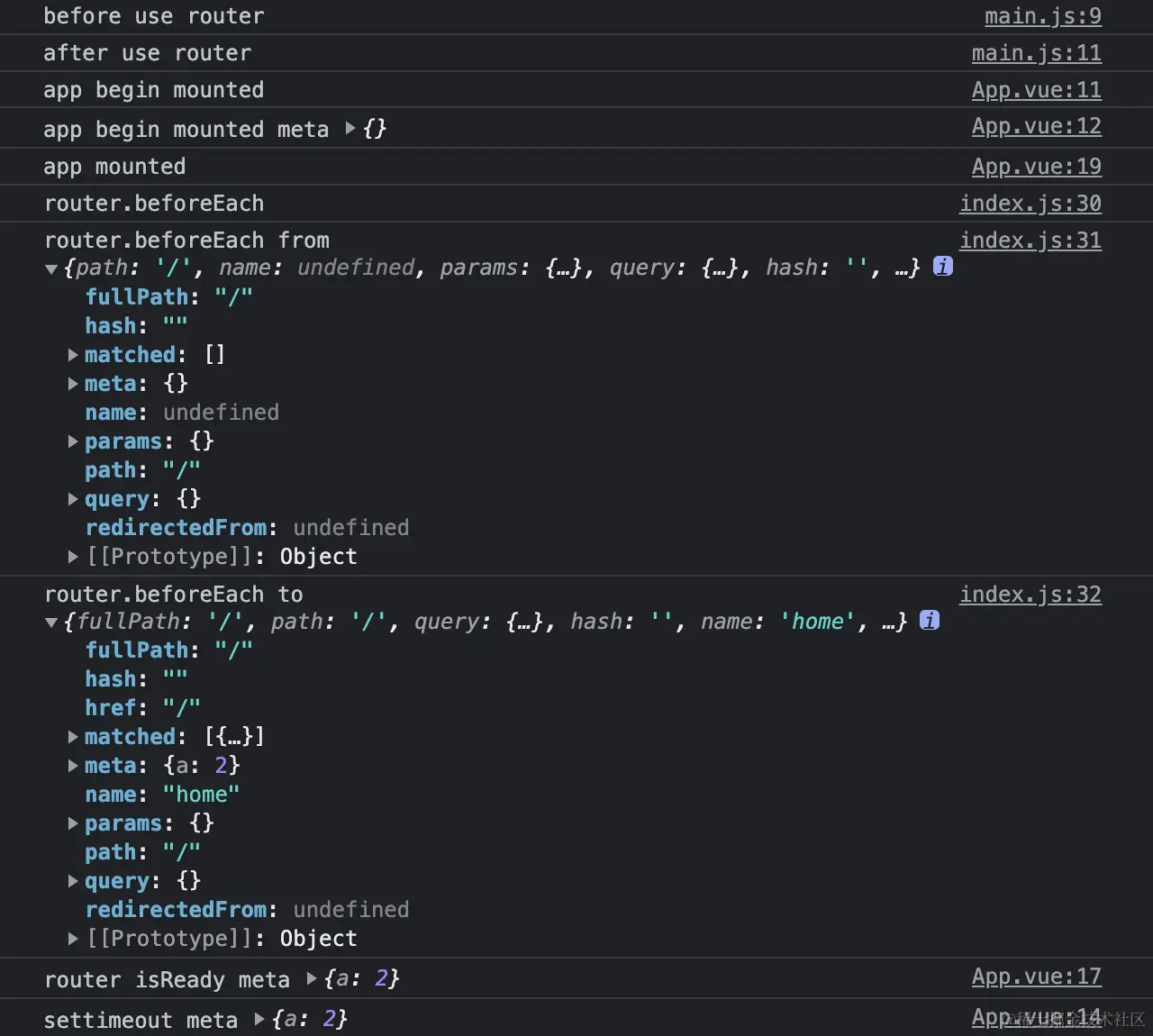Expand the app begin mounted meta object

coord(350,129)
